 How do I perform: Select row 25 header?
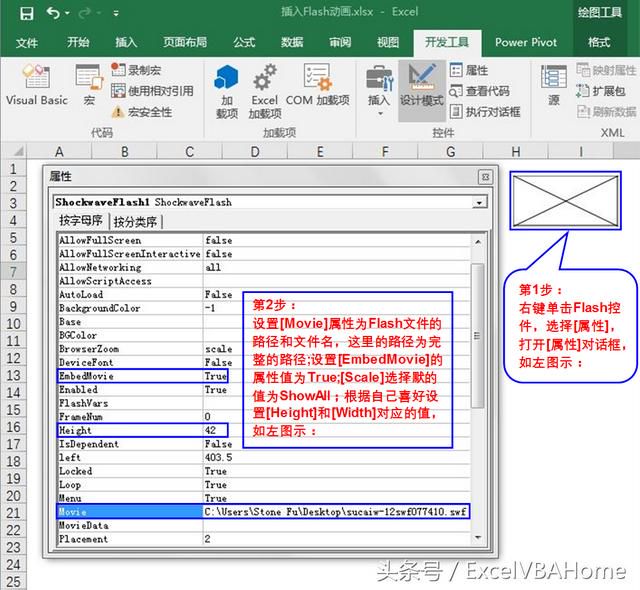tap(13, 582)
